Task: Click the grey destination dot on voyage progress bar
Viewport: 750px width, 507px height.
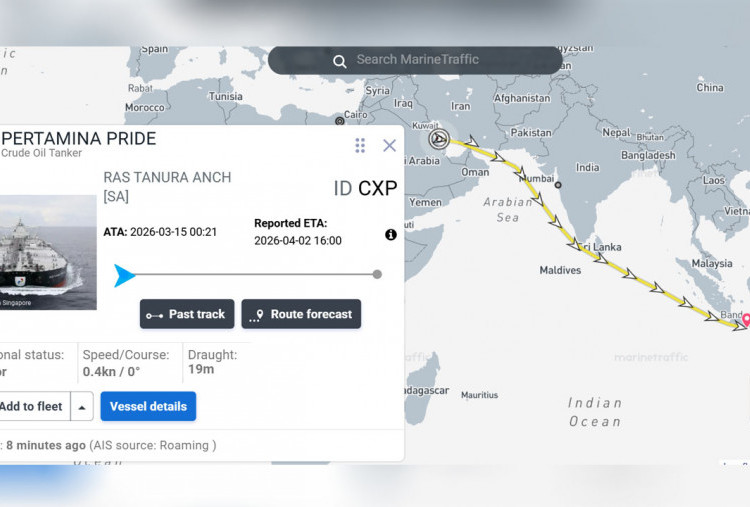Action: (x=377, y=274)
